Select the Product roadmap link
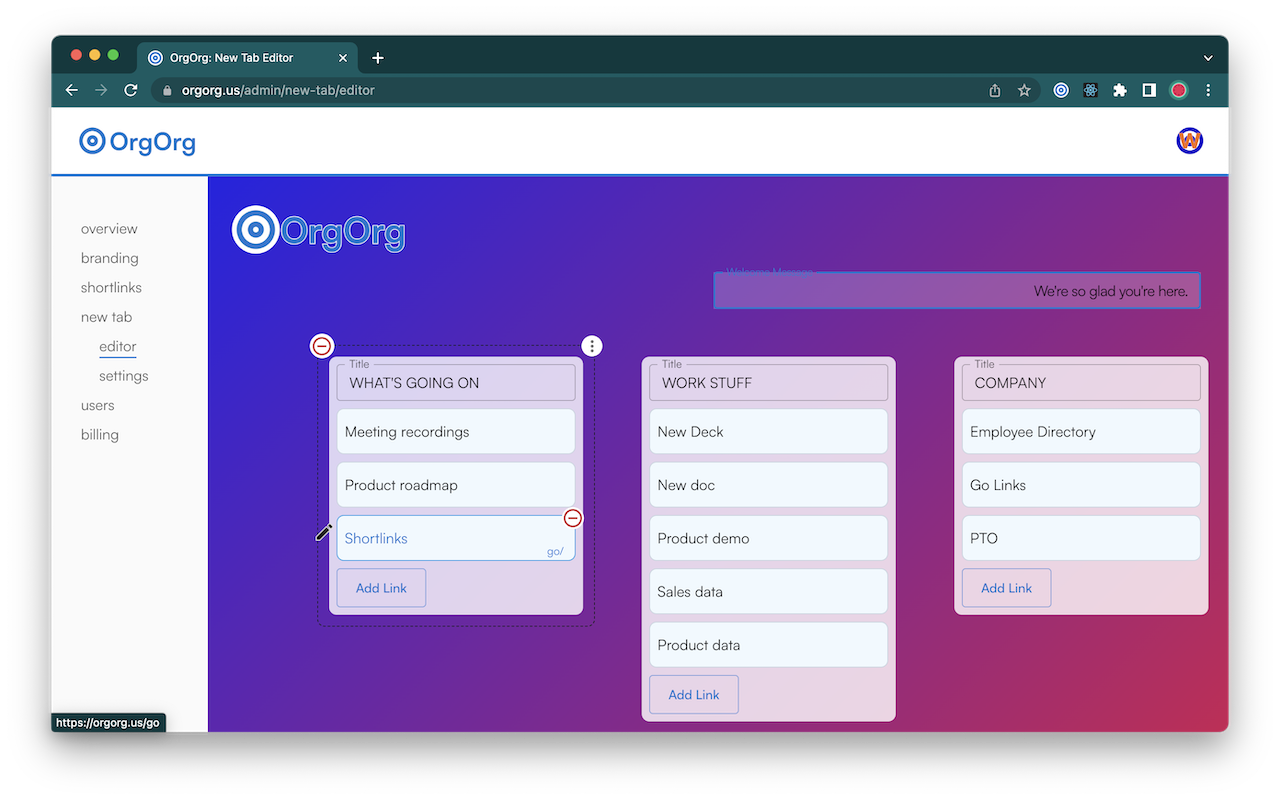This screenshot has width=1280, height=800. point(456,485)
